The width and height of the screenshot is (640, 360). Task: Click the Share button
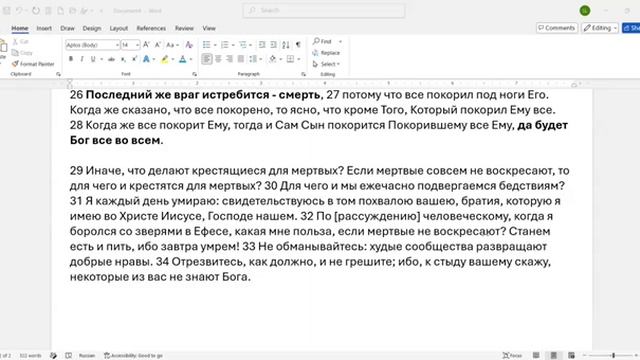(x=631, y=28)
